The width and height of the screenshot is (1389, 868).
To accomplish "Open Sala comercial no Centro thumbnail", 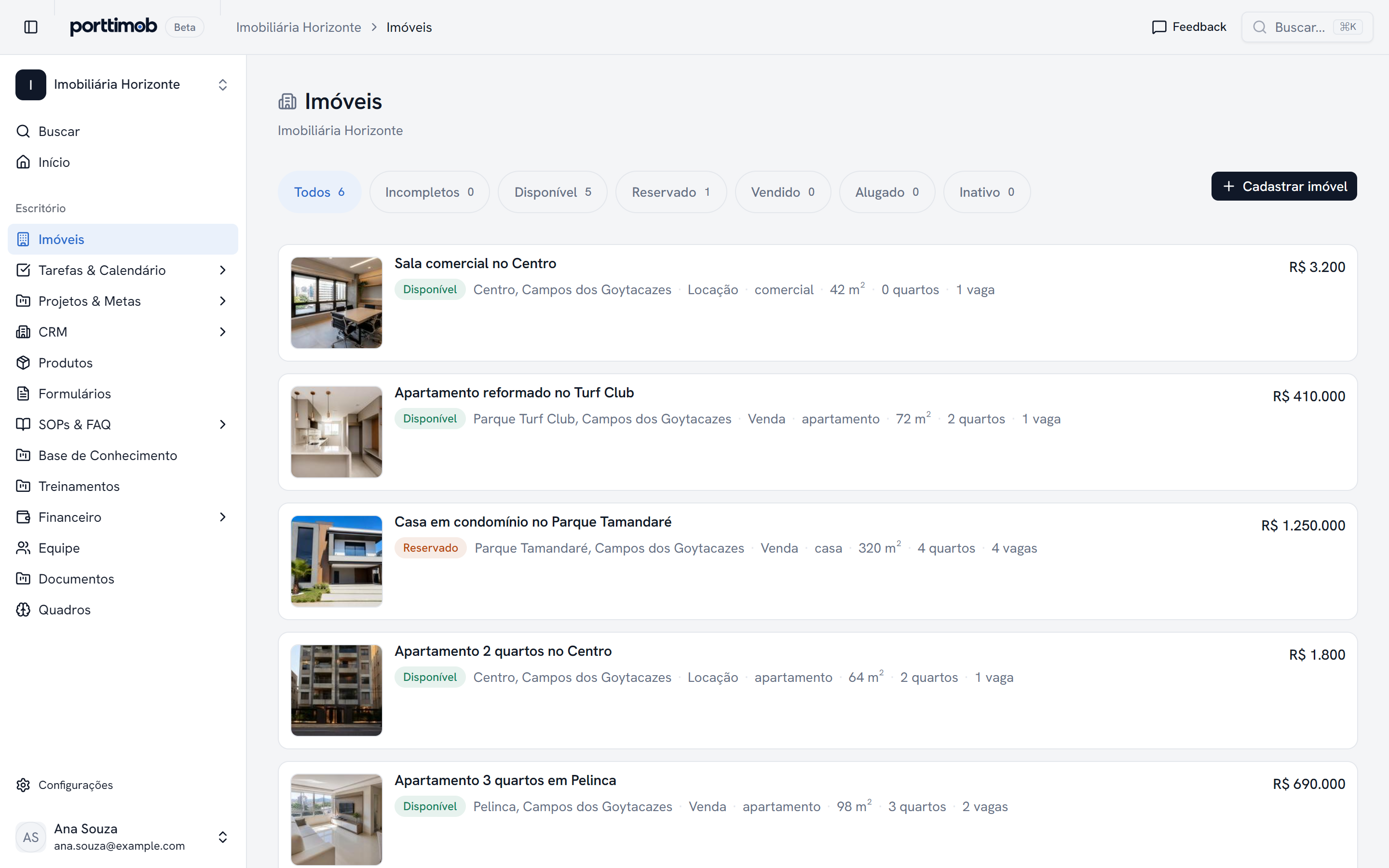I will (336, 303).
